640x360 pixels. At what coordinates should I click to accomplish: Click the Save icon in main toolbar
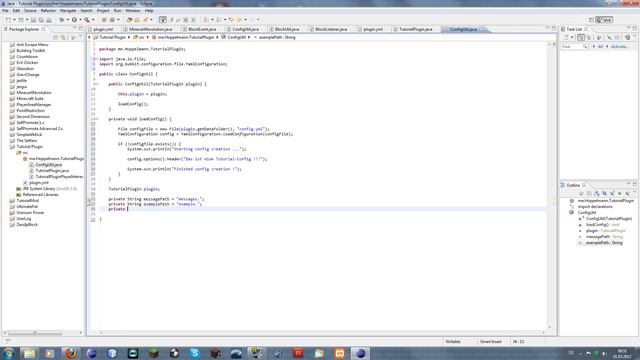[33, 20]
